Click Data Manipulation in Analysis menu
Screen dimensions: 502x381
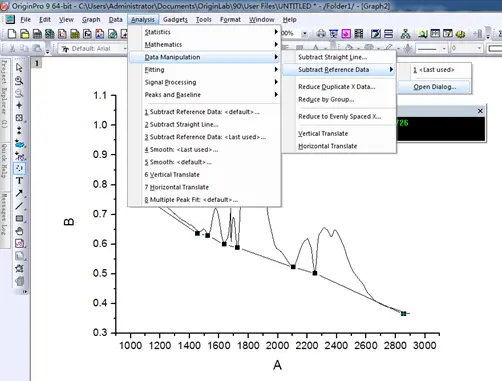tap(204, 57)
